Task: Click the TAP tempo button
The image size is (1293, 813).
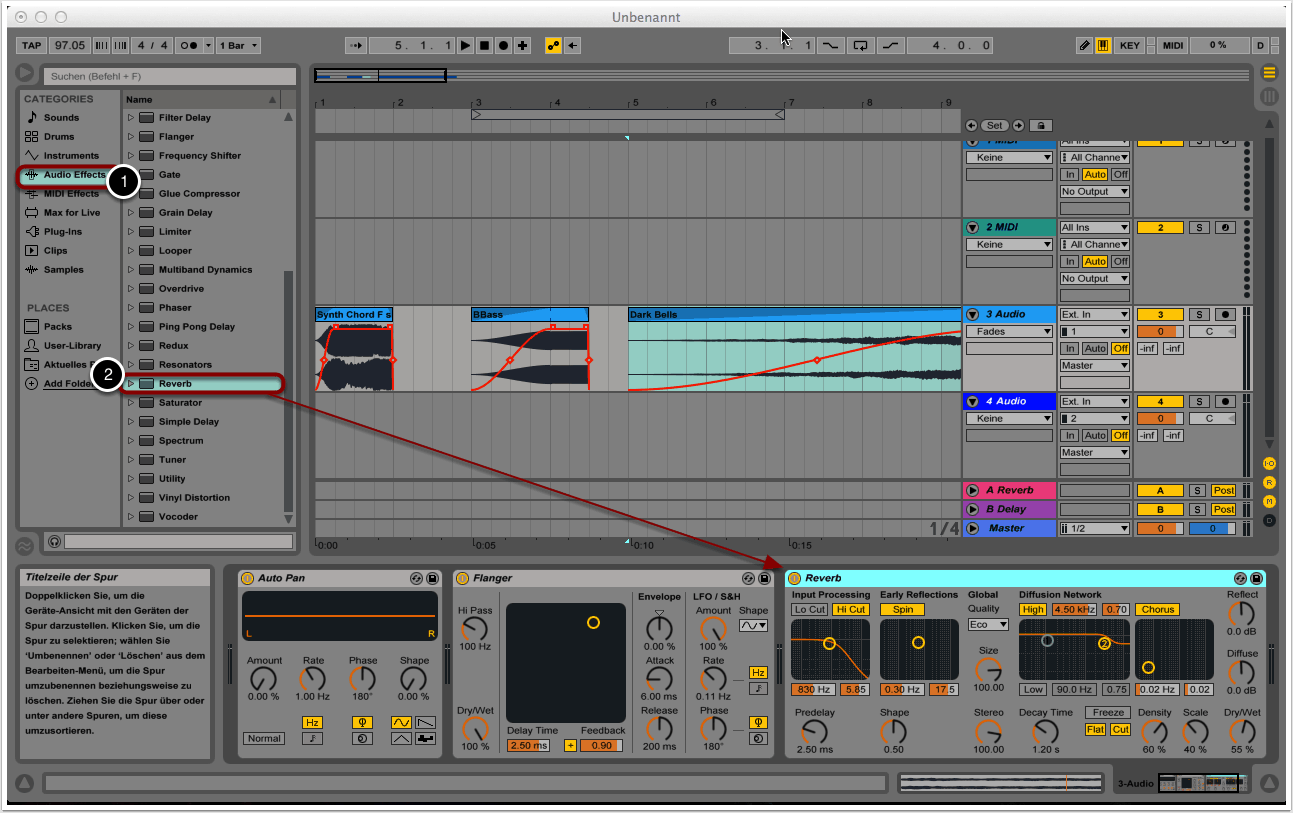Action: tap(32, 46)
